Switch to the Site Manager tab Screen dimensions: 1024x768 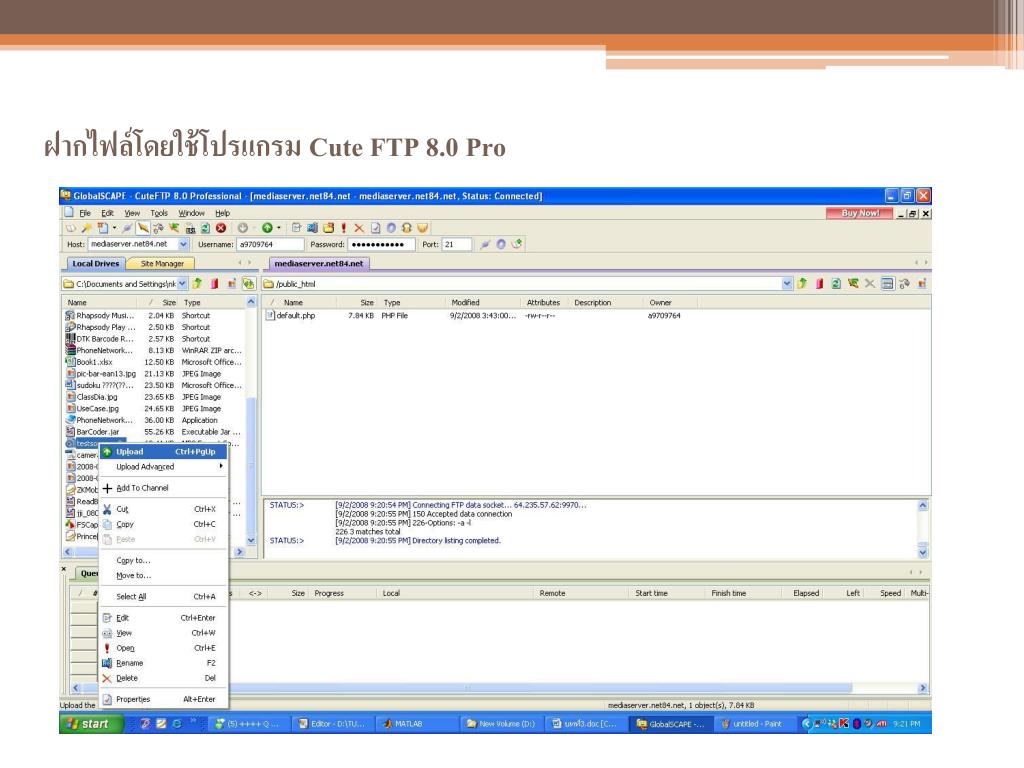162,264
